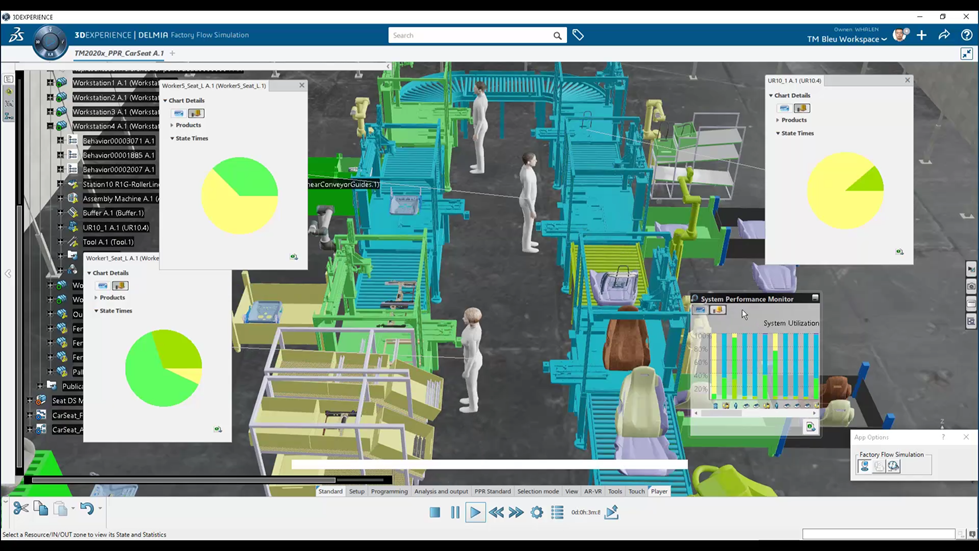Screen dimensions: 979x551
Task: Open the PPR Standard tab
Action: 493,491
